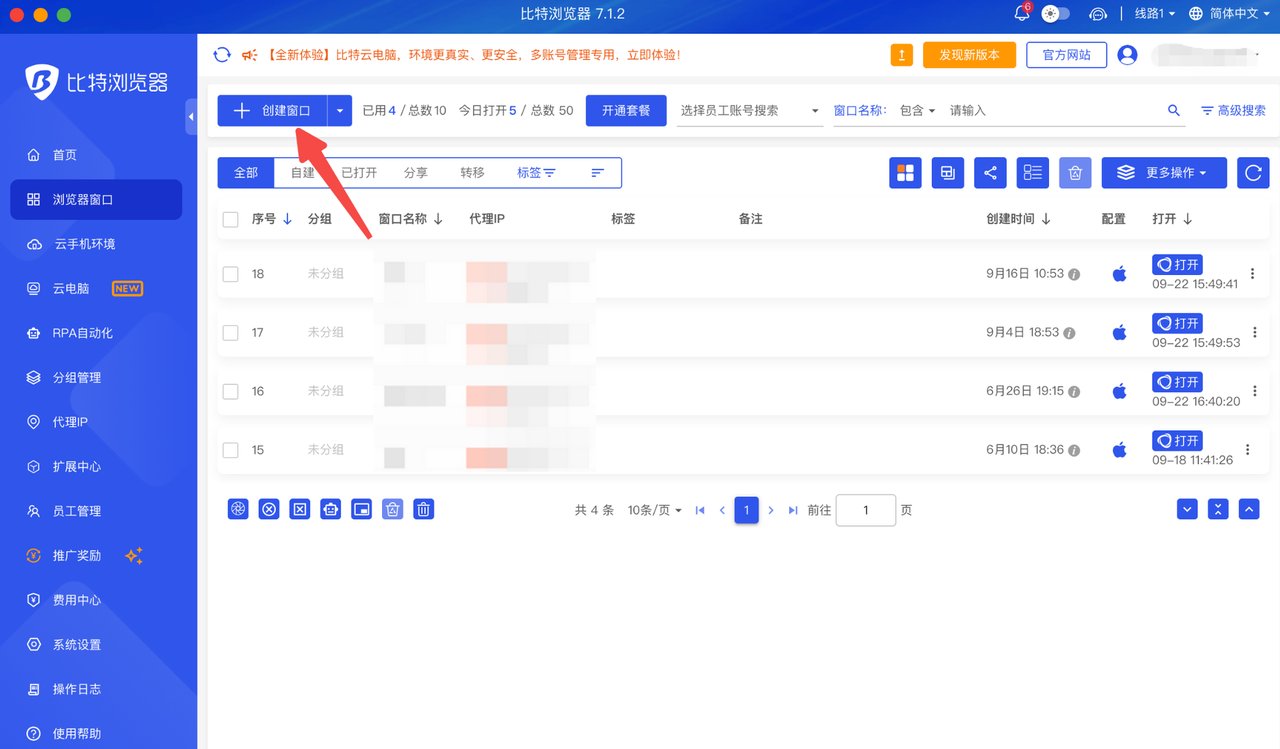Click the share icon button
The image size is (1280, 749).
point(990,173)
